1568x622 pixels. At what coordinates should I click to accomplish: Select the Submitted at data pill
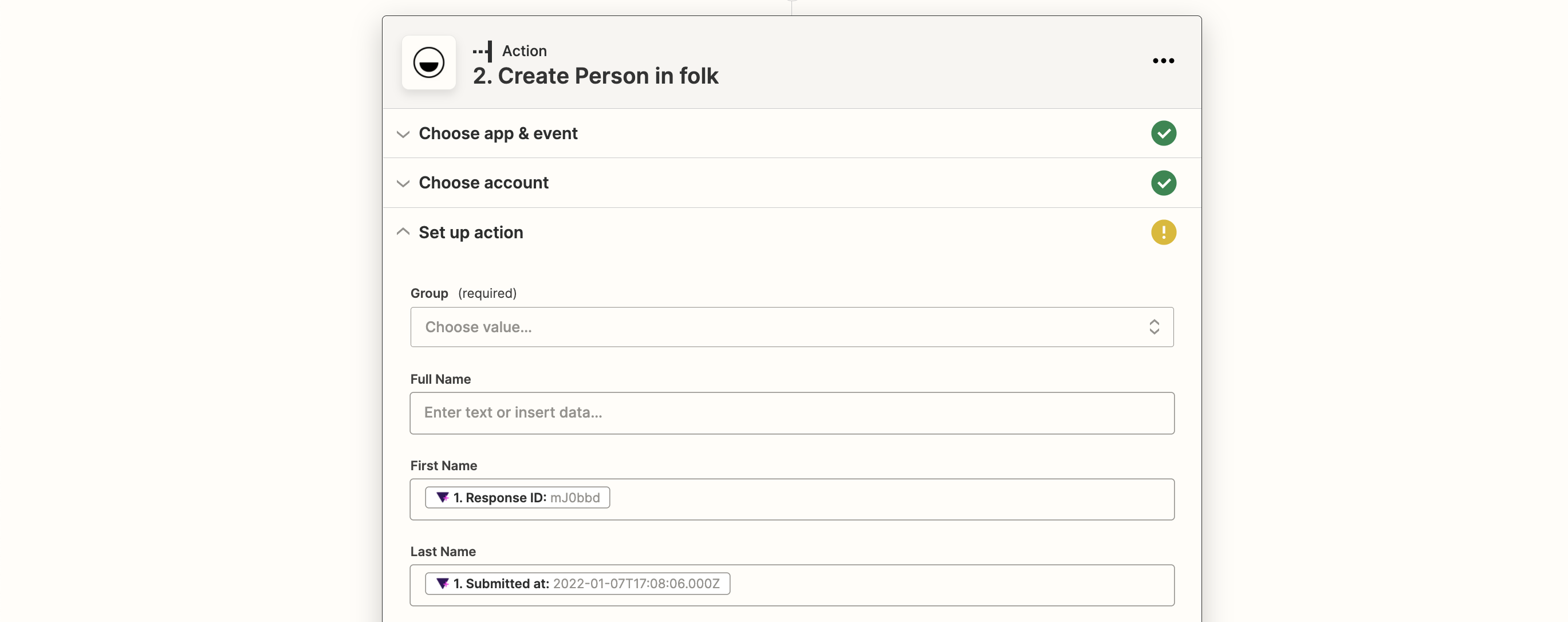tap(578, 584)
